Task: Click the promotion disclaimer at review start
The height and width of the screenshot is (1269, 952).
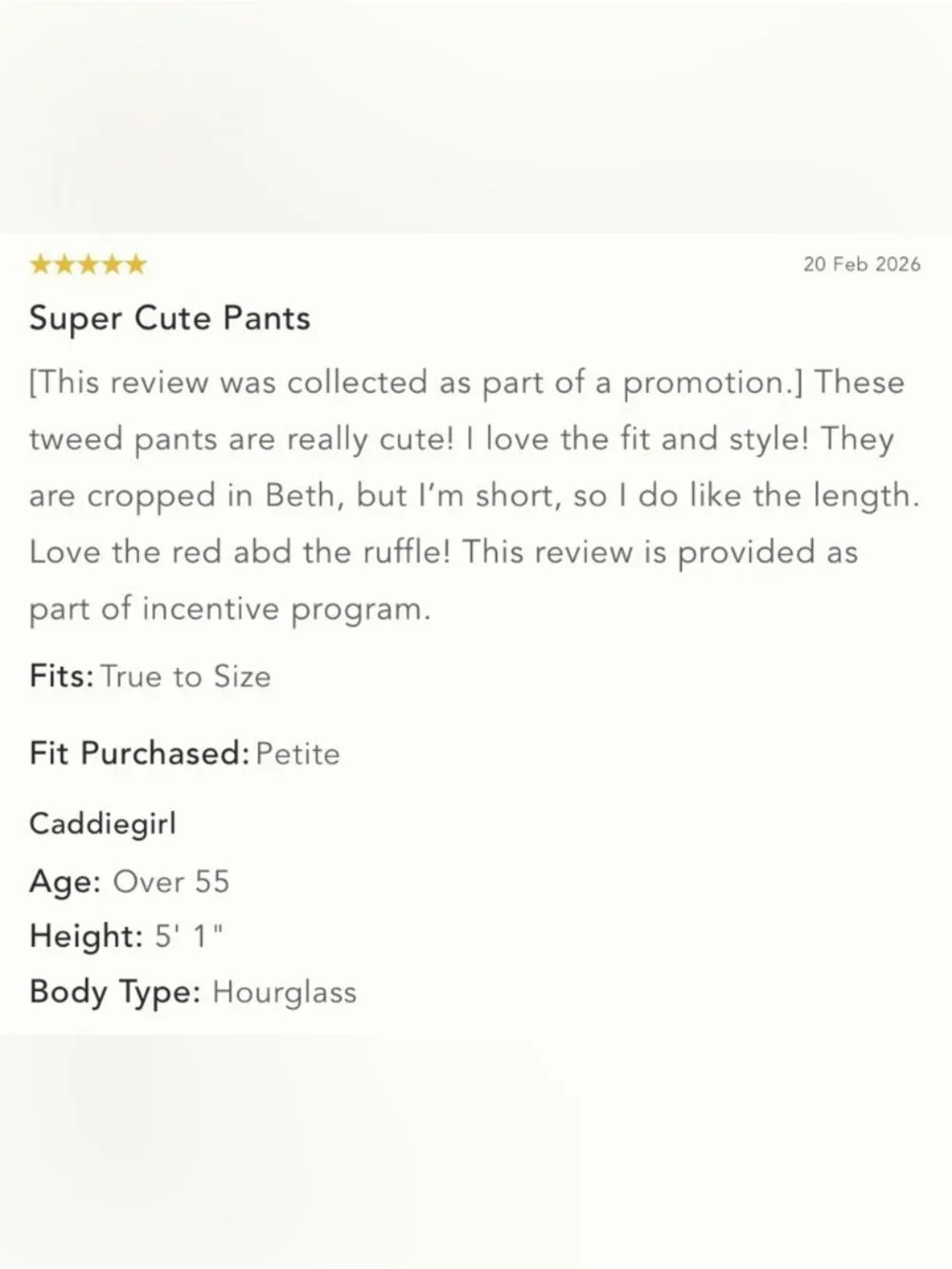Action: click(x=417, y=383)
